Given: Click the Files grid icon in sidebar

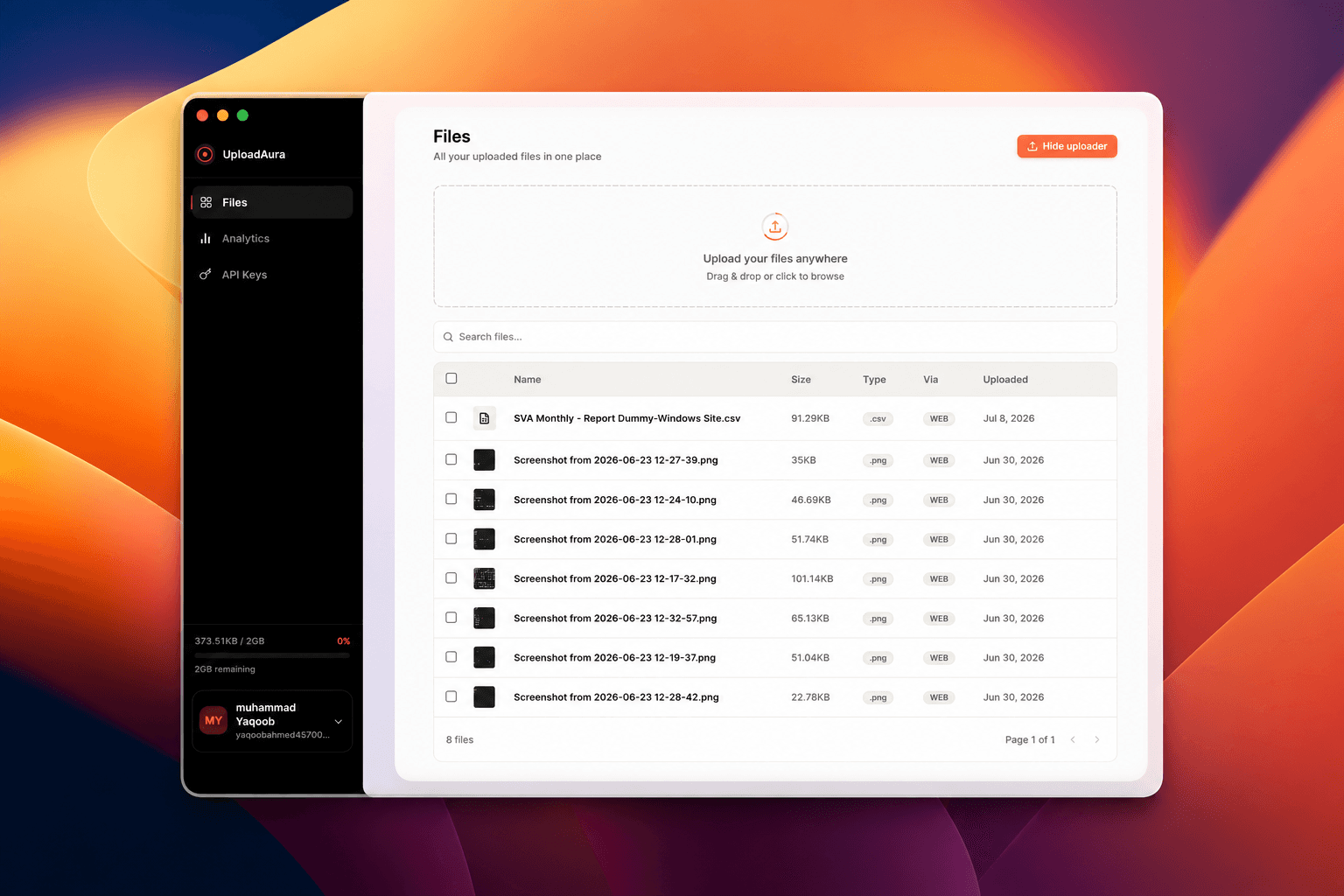Looking at the screenshot, I should (206, 202).
